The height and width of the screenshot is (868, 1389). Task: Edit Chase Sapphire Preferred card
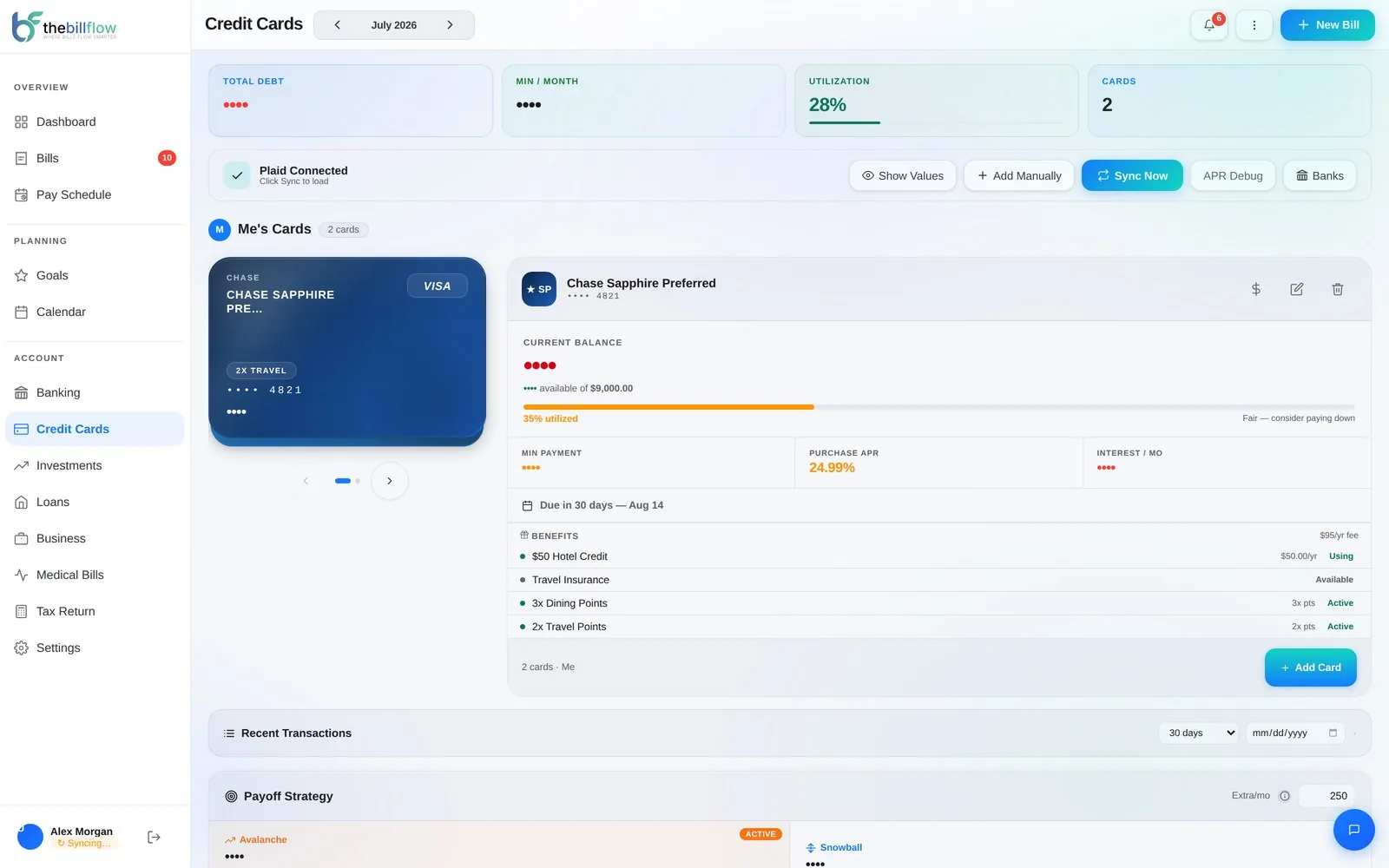point(1296,289)
